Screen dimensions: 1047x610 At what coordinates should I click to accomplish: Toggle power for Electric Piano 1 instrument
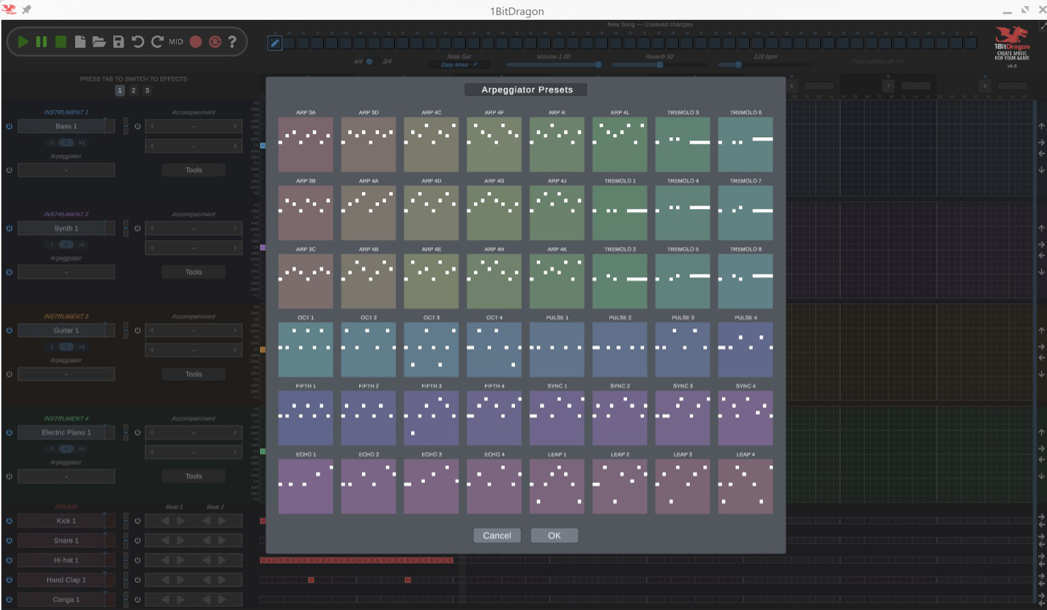(9, 432)
